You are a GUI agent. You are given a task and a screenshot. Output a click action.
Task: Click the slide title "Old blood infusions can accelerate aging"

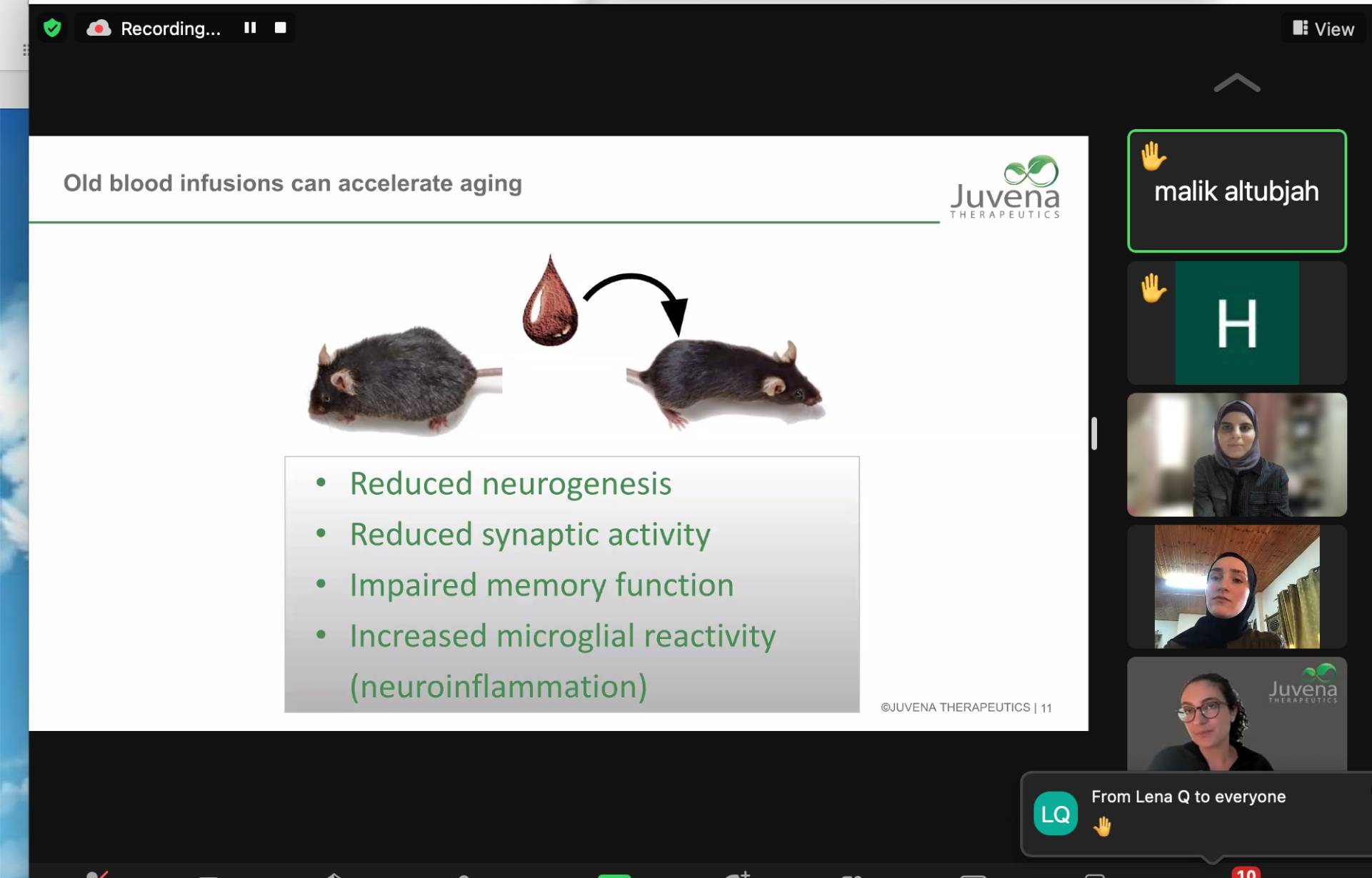tap(293, 183)
